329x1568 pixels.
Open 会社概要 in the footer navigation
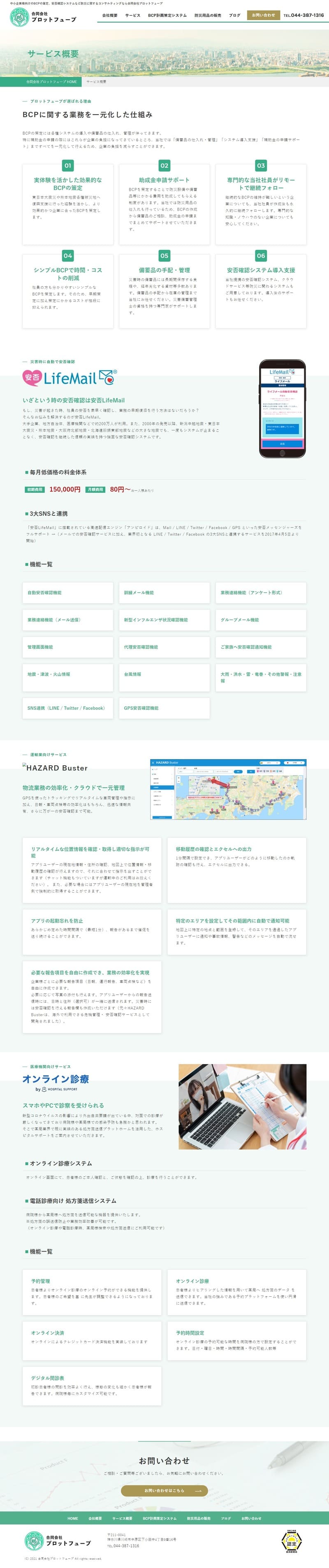point(95,1518)
